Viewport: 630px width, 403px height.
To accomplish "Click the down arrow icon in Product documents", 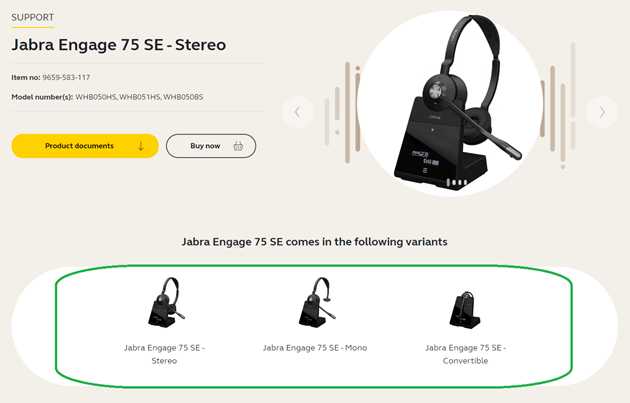I will click(141, 146).
